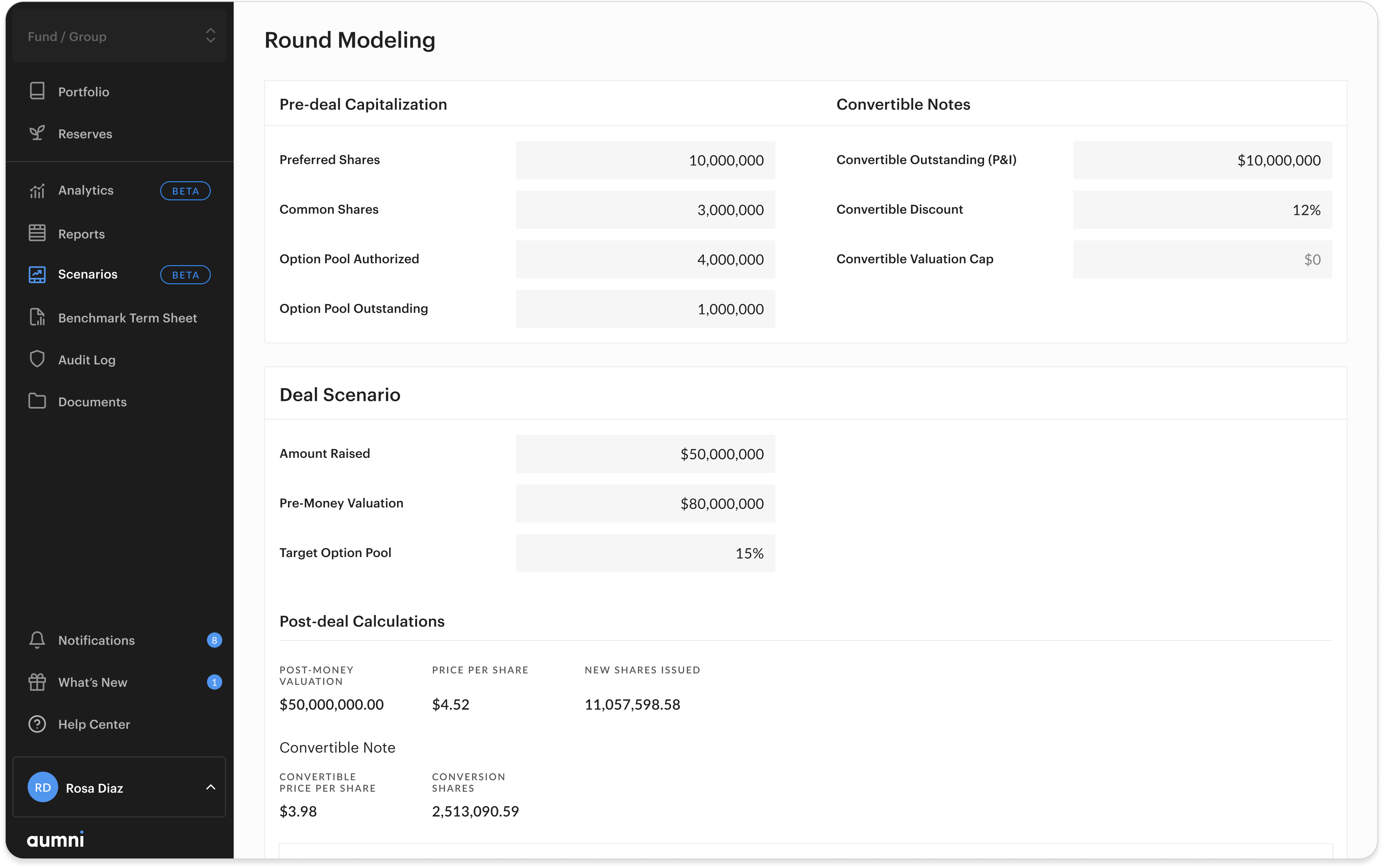The image size is (1383, 868).
Task: Click the Rosa Diaz user name
Action: click(x=95, y=788)
